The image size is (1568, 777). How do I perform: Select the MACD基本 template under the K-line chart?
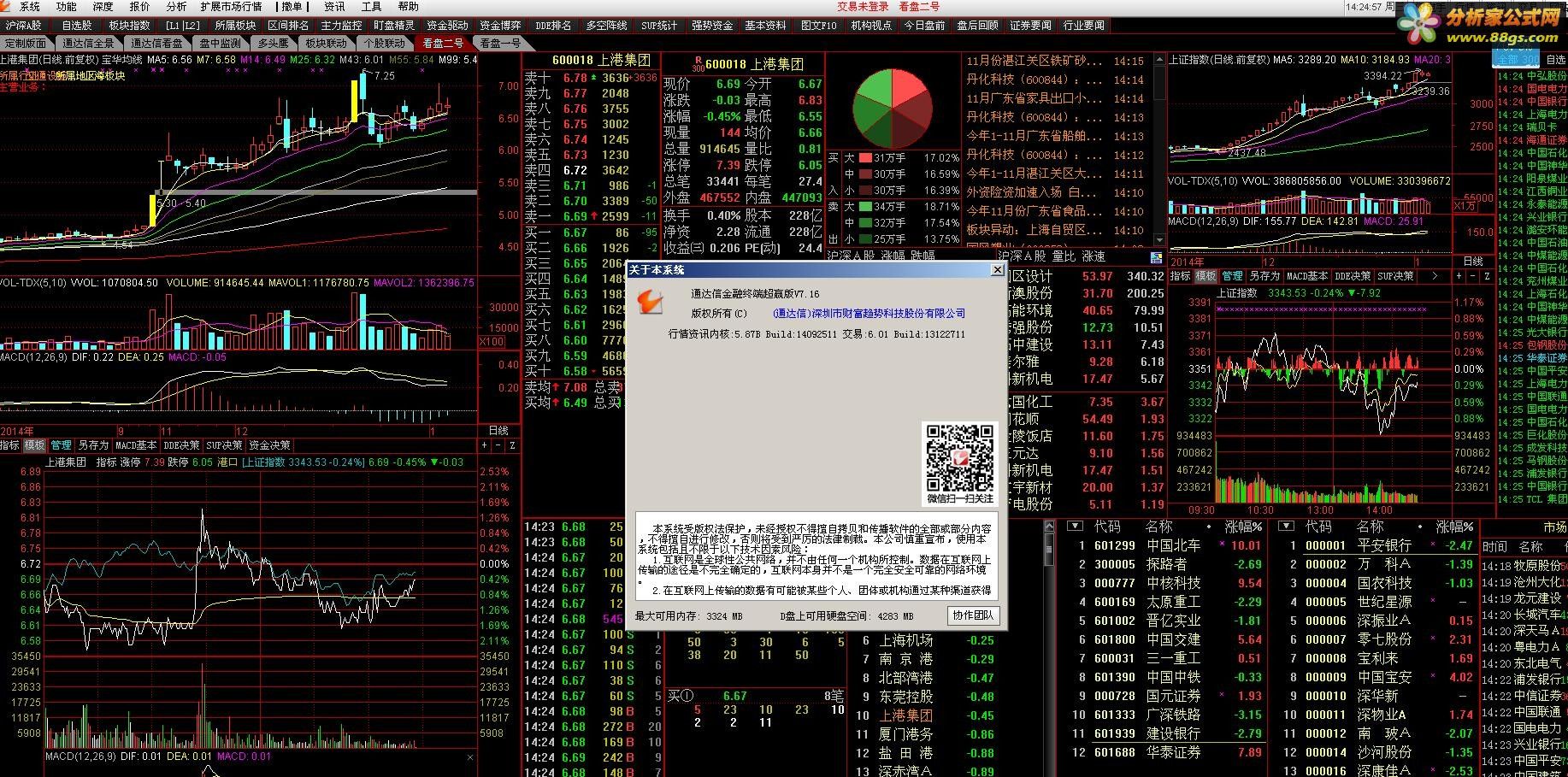point(136,445)
